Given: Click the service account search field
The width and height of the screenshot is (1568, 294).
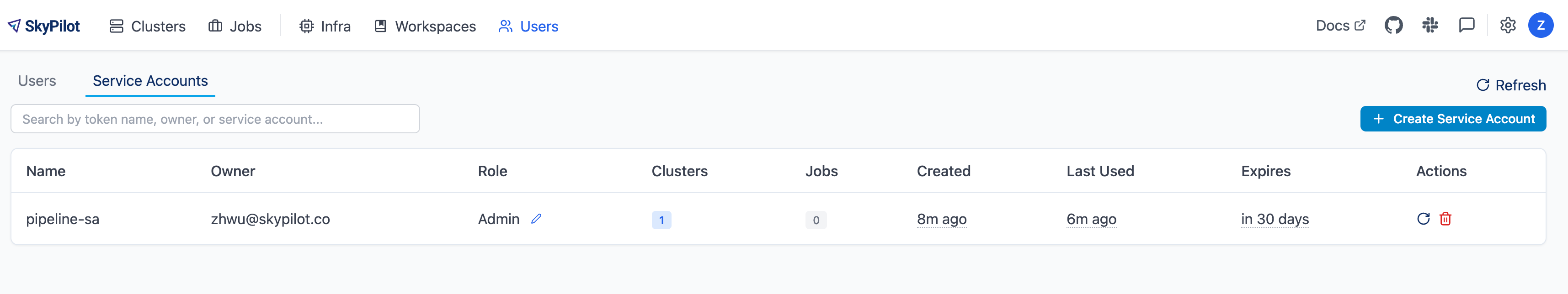Looking at the screenshot, I should coord(215,118).
